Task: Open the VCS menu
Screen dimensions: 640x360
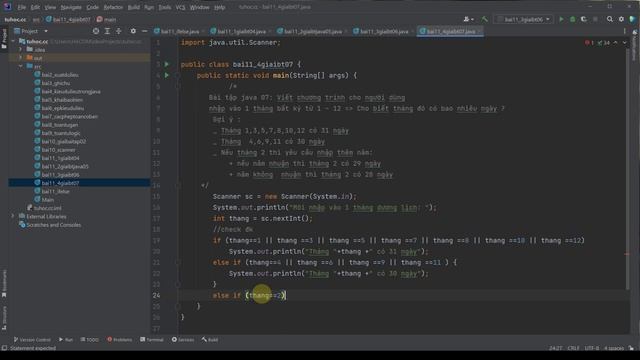Action: (x=180, y=7)
